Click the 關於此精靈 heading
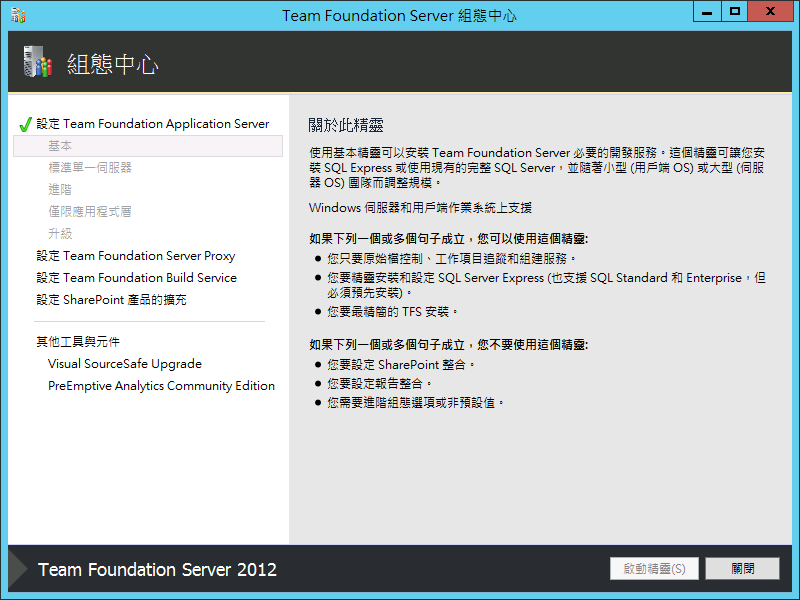The height and width of the screenshot is (600, 800). 346,125
